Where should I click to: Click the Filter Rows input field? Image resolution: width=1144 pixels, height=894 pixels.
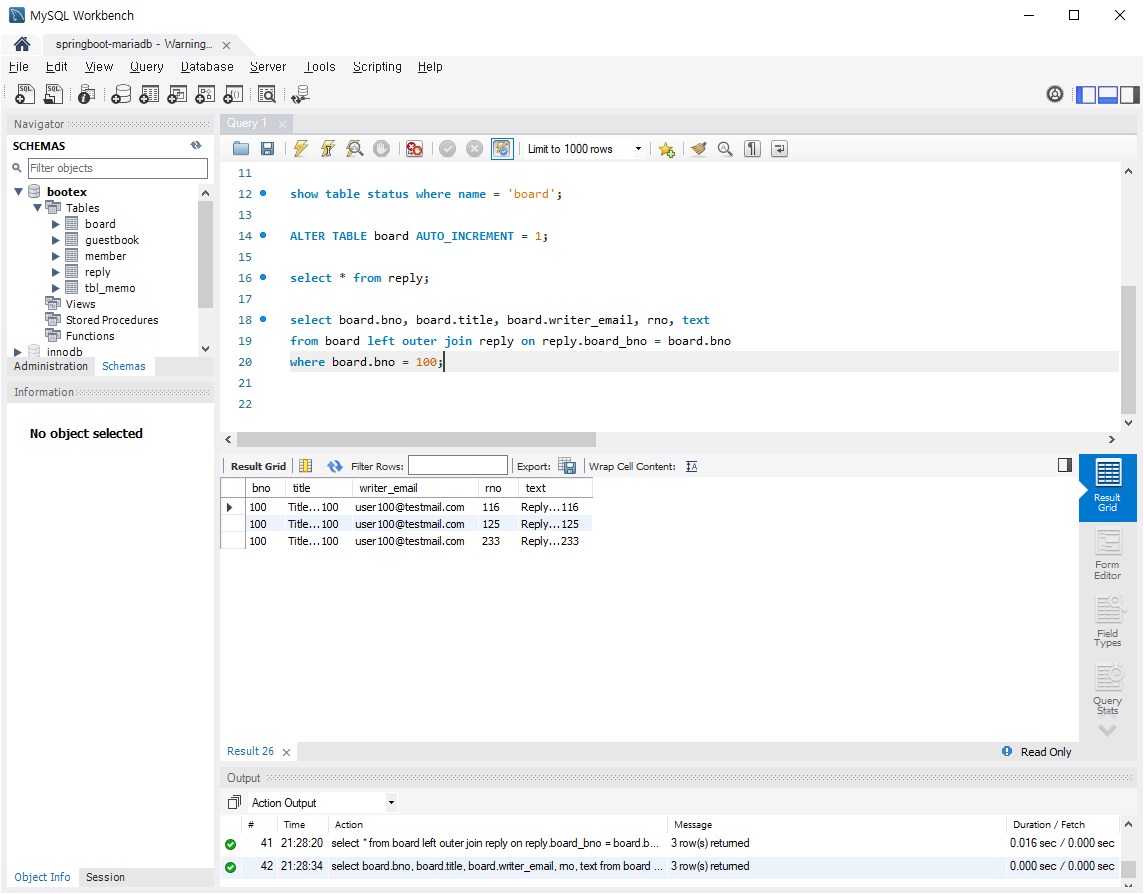pyautogui.click(x=458, y=466)
